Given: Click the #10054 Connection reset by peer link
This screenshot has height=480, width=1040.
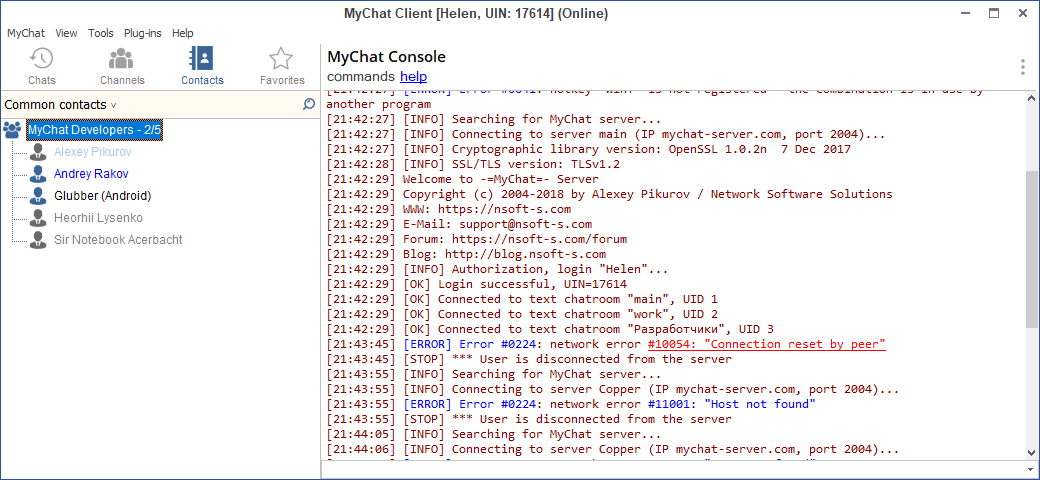Looking at the screenshot, I should tap(767, 344).
